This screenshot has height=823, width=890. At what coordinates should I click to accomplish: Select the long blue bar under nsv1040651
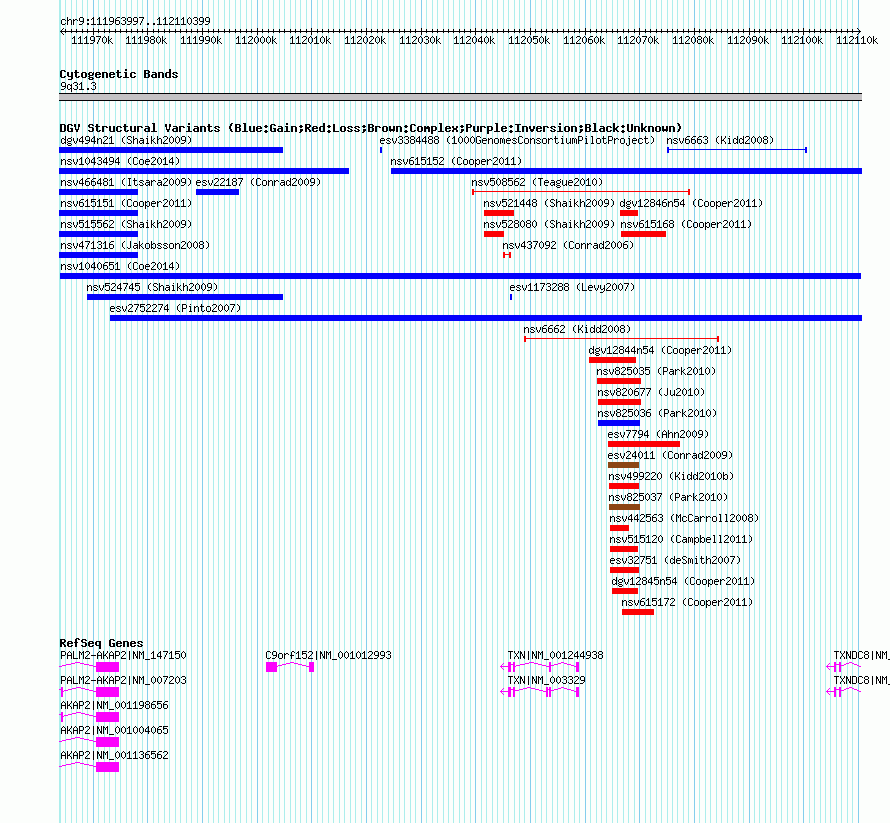click(460, 276)
